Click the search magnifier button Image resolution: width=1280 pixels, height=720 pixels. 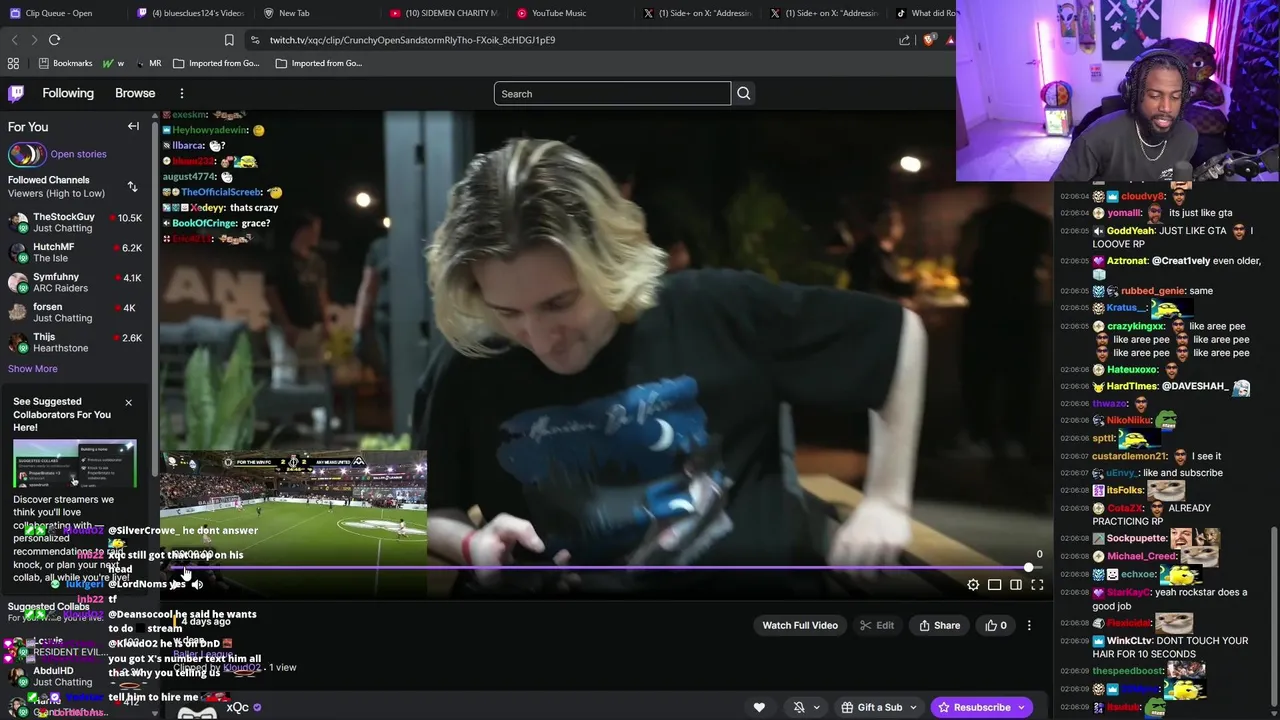coord(743,94)
